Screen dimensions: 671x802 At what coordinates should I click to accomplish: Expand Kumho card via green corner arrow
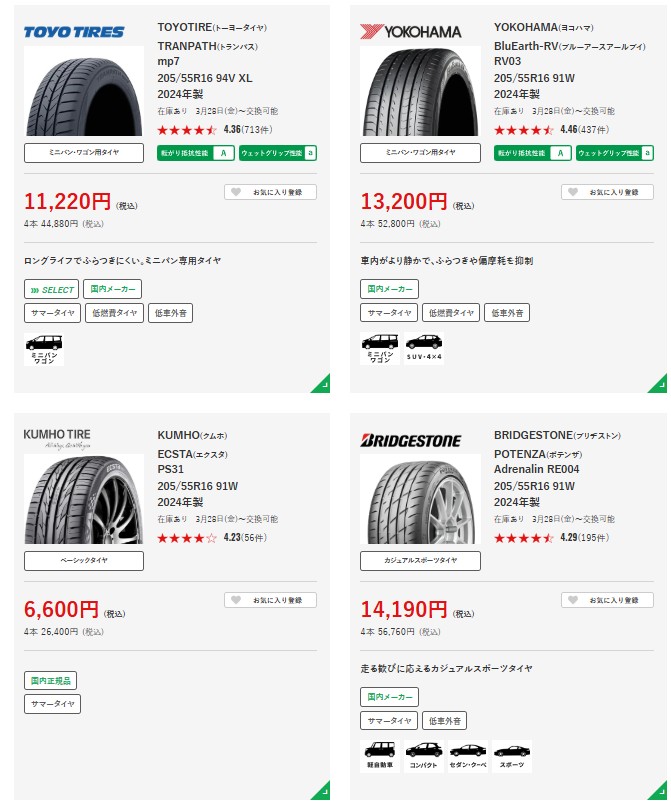pos(321,791)
